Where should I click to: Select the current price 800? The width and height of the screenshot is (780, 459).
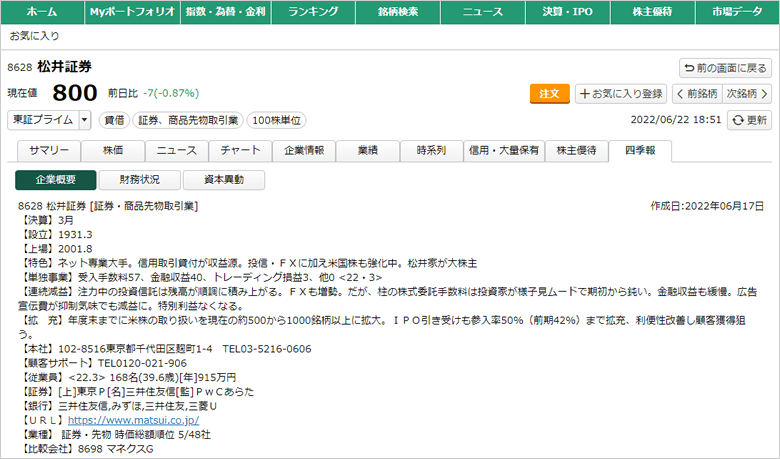pyautogui.click(x=75, y=93)
